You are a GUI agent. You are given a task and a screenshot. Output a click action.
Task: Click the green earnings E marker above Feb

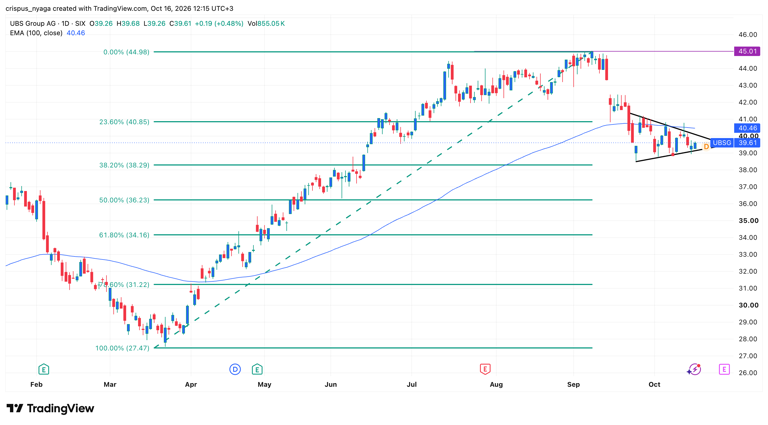[x=44, y=369]
